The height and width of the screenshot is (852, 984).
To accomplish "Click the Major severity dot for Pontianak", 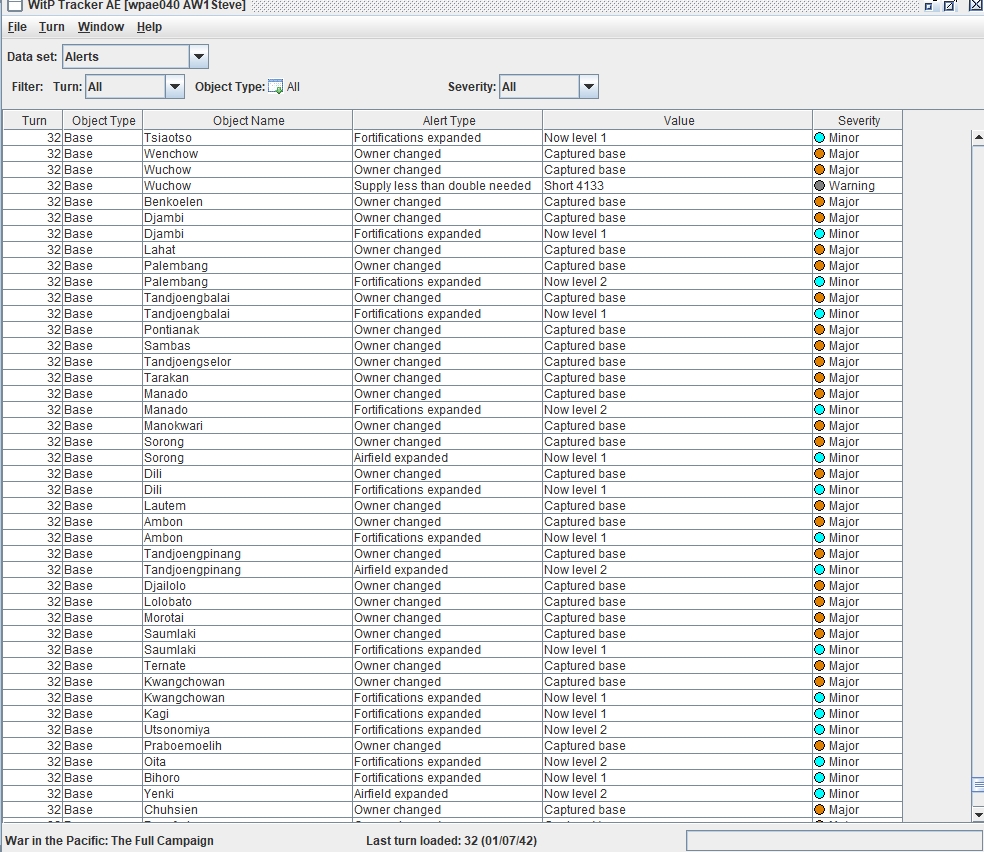I will (x=820, y=330).
